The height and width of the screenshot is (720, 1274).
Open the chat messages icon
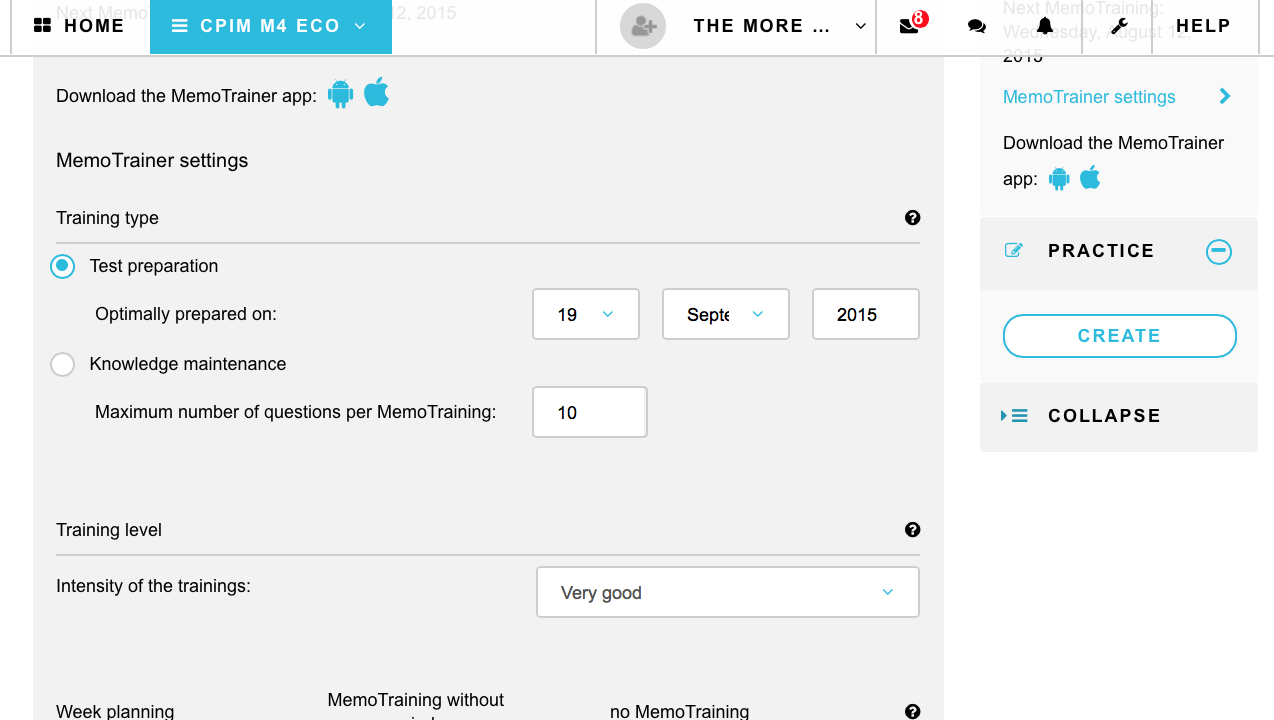point(977,27)
